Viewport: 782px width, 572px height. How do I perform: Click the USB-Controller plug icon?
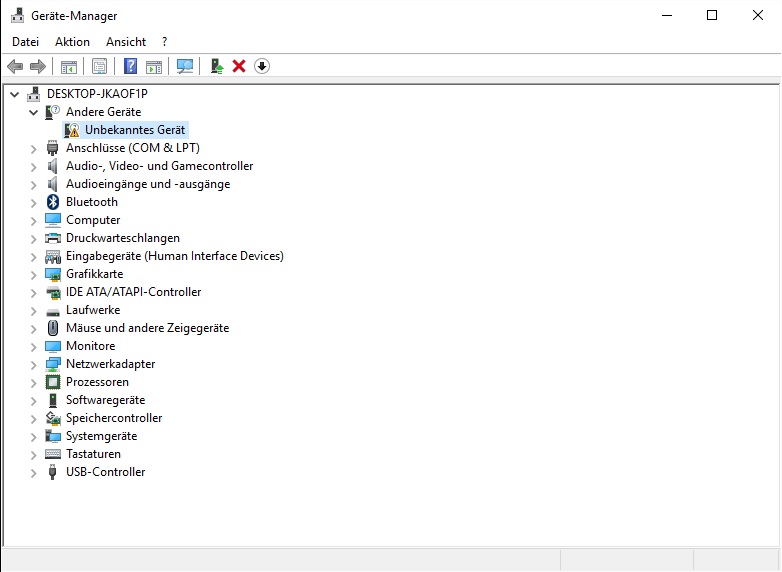pos(52,472)
